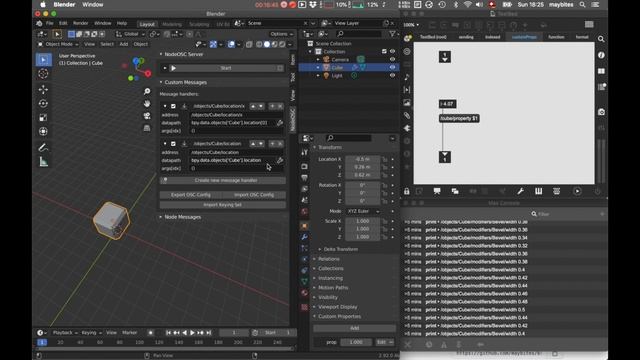Open the Max inspector info icon
This screenshot has height=360, width=640.
601,55
